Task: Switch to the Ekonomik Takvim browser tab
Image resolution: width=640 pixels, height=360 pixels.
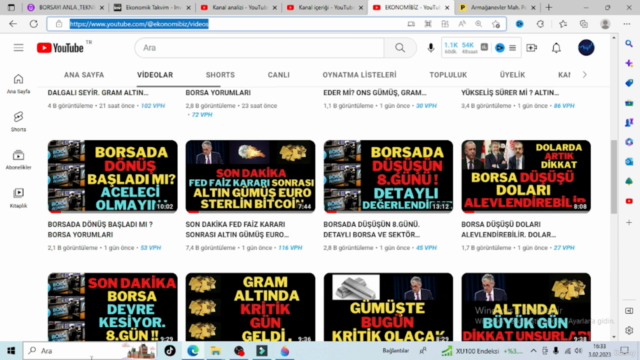Action: point(152,7)
